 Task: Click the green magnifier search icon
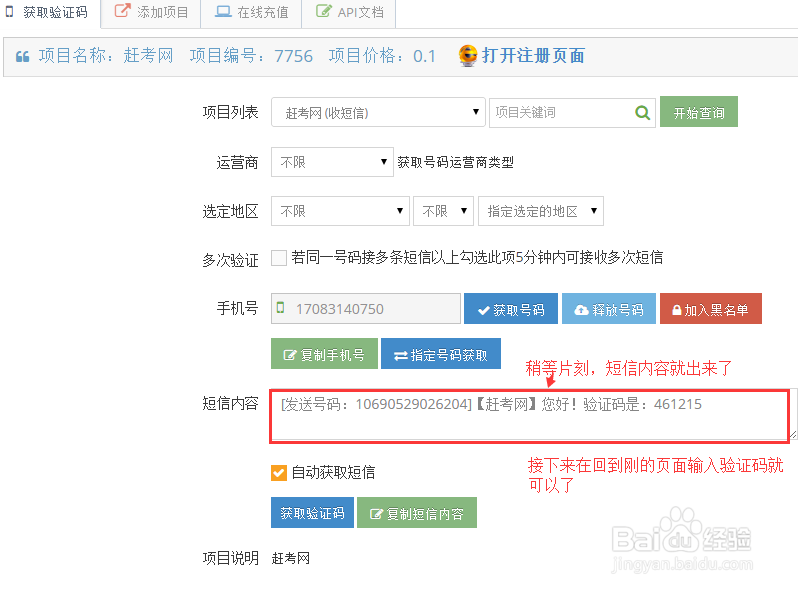point(643,112)
